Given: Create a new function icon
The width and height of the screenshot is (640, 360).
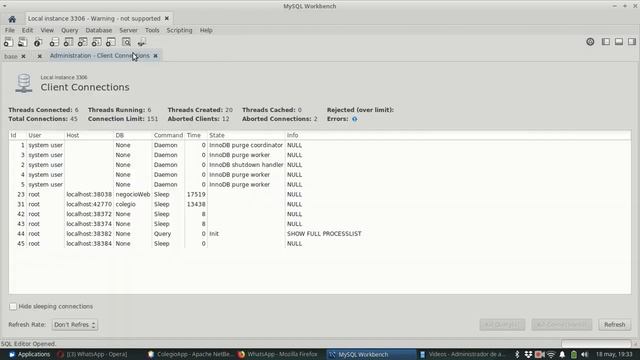Looking at the screenshot, I should (111, 42).
